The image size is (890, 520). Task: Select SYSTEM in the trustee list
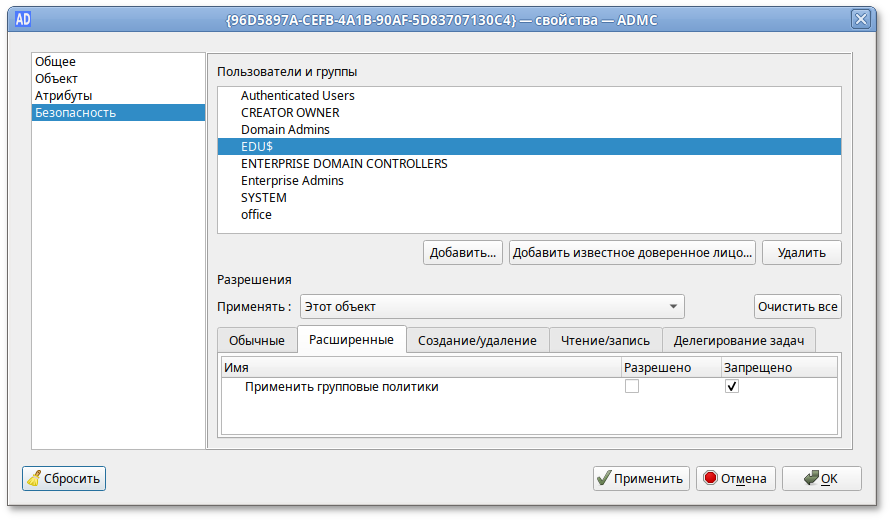pyautogui.click(x=529, y=198)
